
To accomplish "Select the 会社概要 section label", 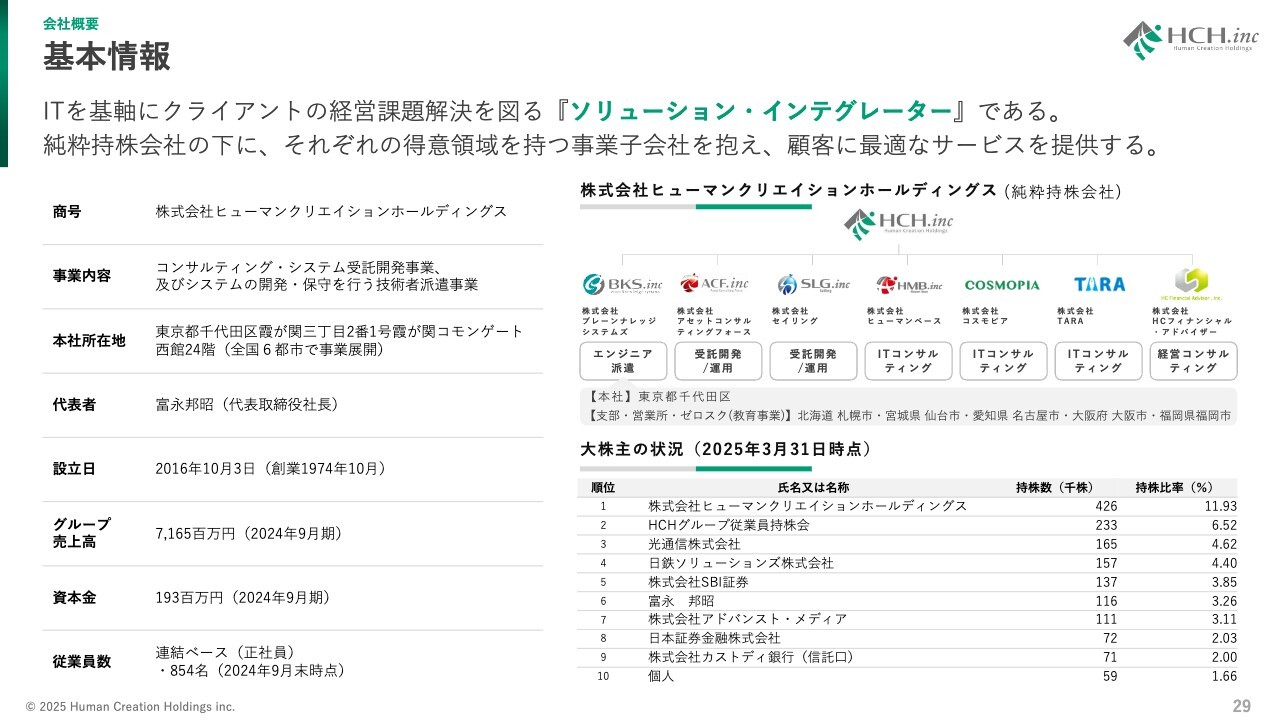I will pos(70,24).
